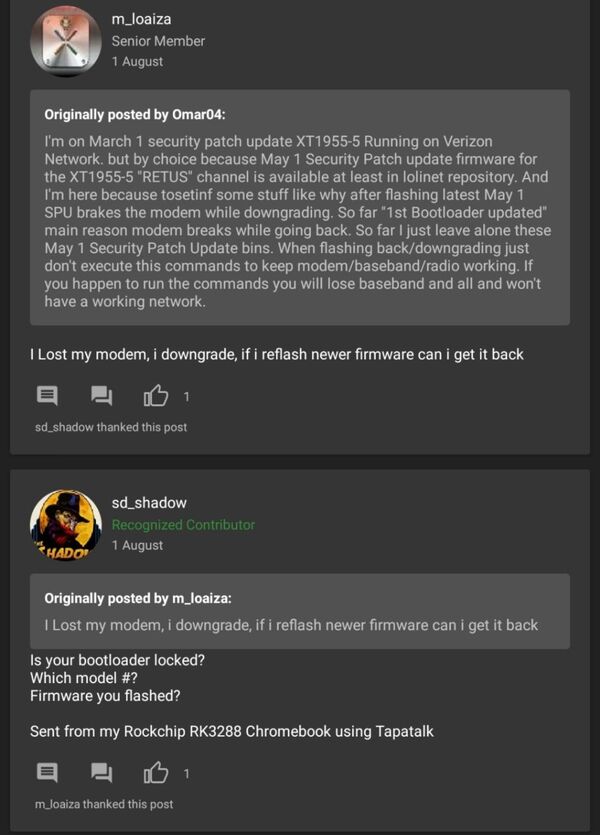Click the Recognized Contributor rank label

[x=183, y=525]
